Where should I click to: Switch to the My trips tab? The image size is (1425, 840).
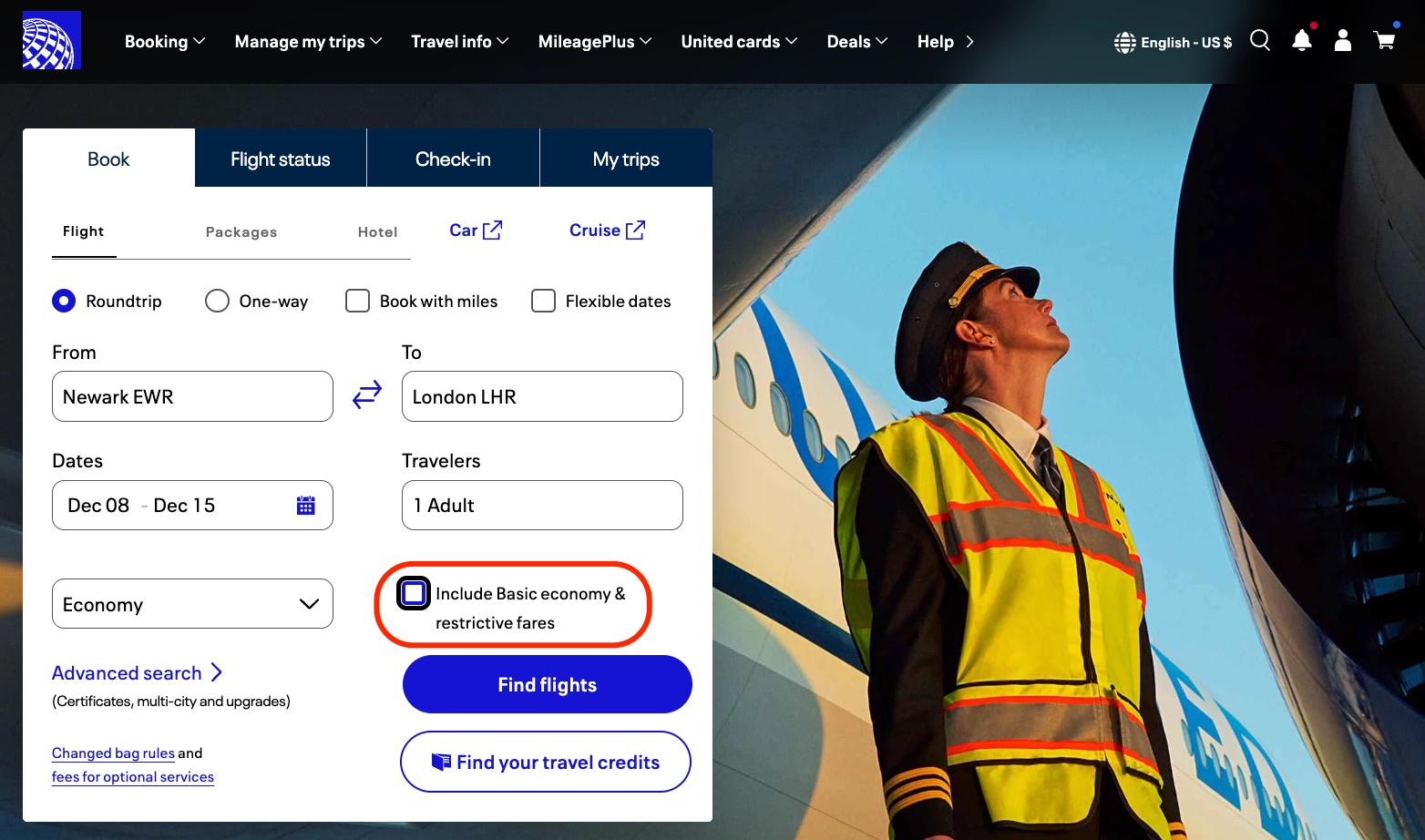pos(626,159)
